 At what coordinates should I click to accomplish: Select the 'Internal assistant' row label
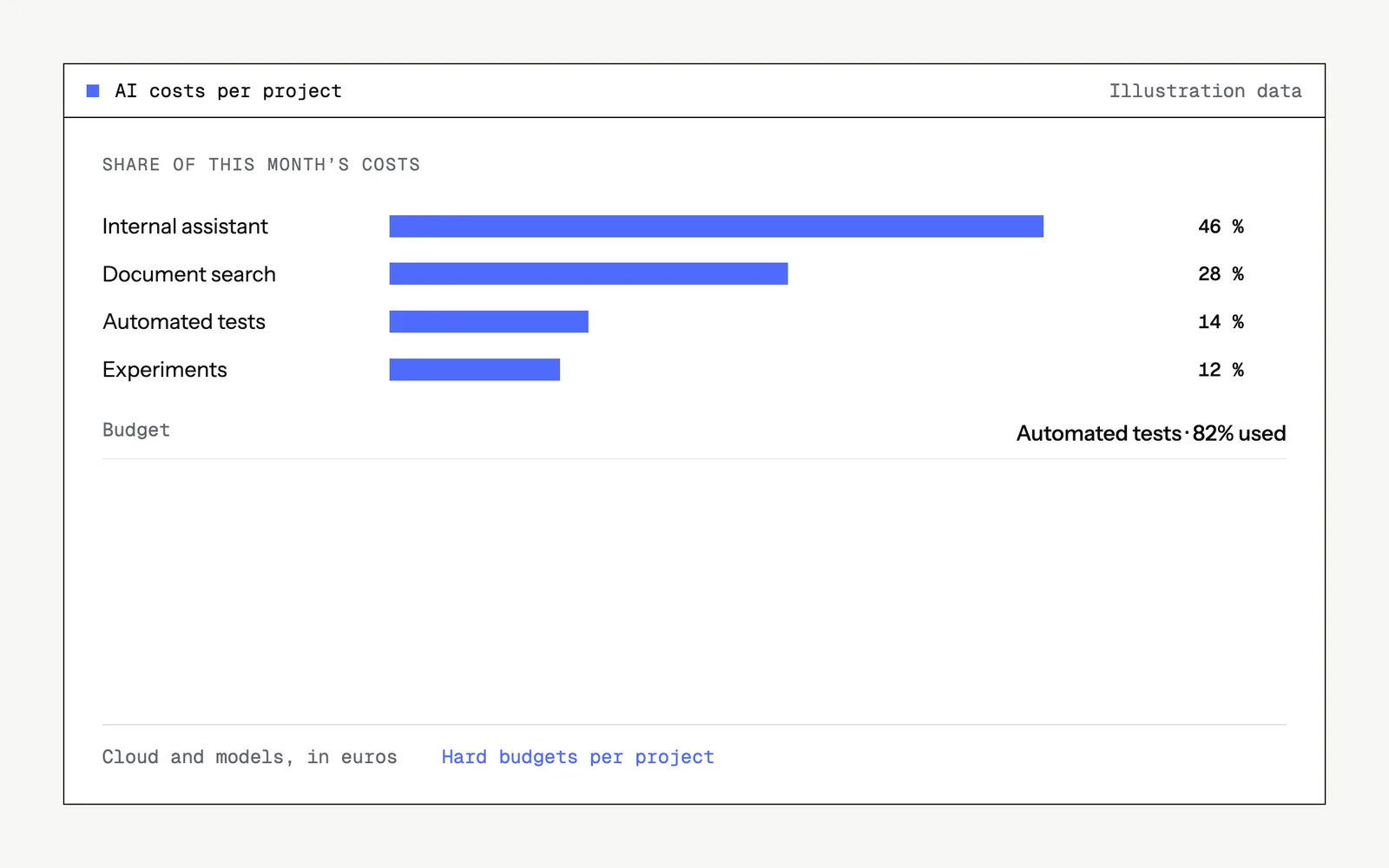185,227
